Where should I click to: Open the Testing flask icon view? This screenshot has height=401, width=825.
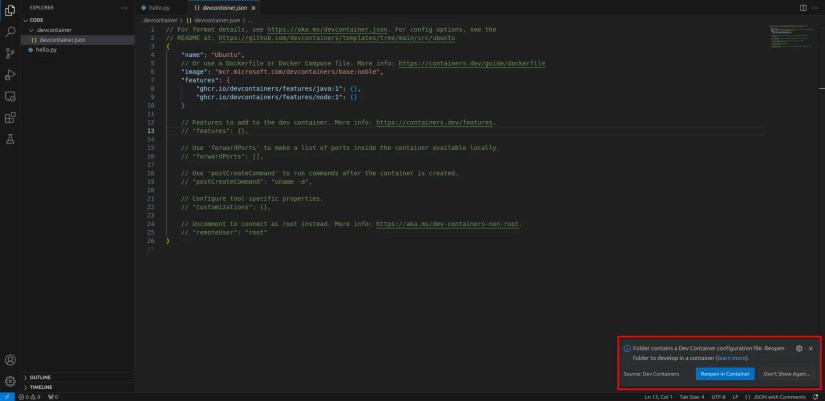(x=10, y=139)
